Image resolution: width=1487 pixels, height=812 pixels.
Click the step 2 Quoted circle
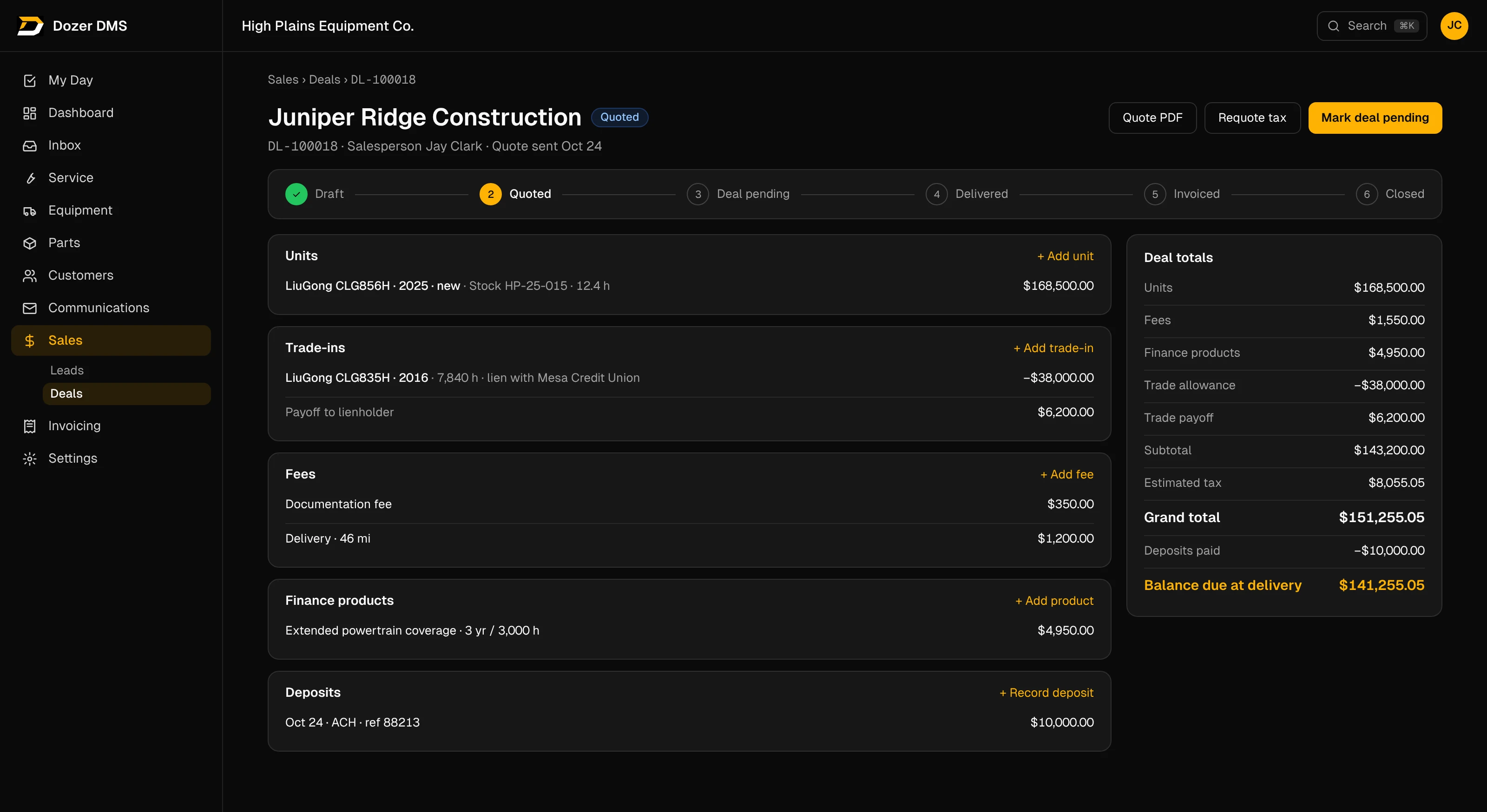[491, 194]
